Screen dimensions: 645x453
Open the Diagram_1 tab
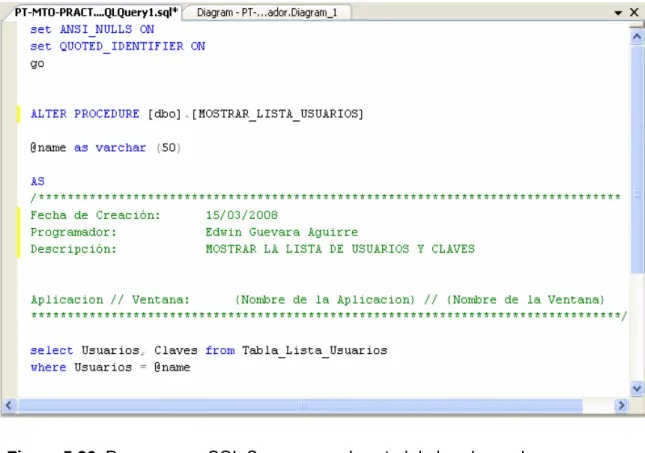pos(267,13)
